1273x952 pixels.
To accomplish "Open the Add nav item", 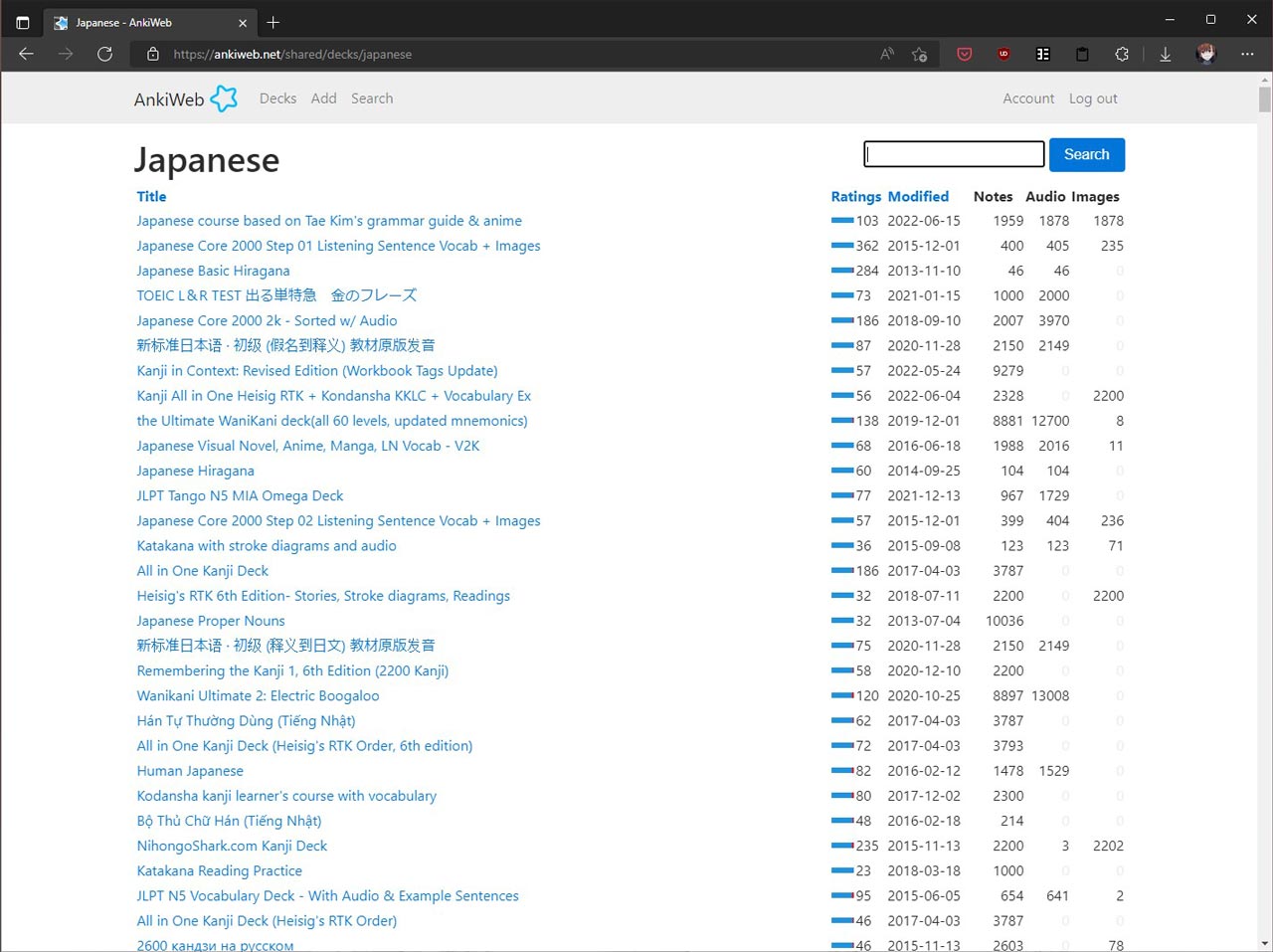I will pyautogui.click(x=323, y=98).
